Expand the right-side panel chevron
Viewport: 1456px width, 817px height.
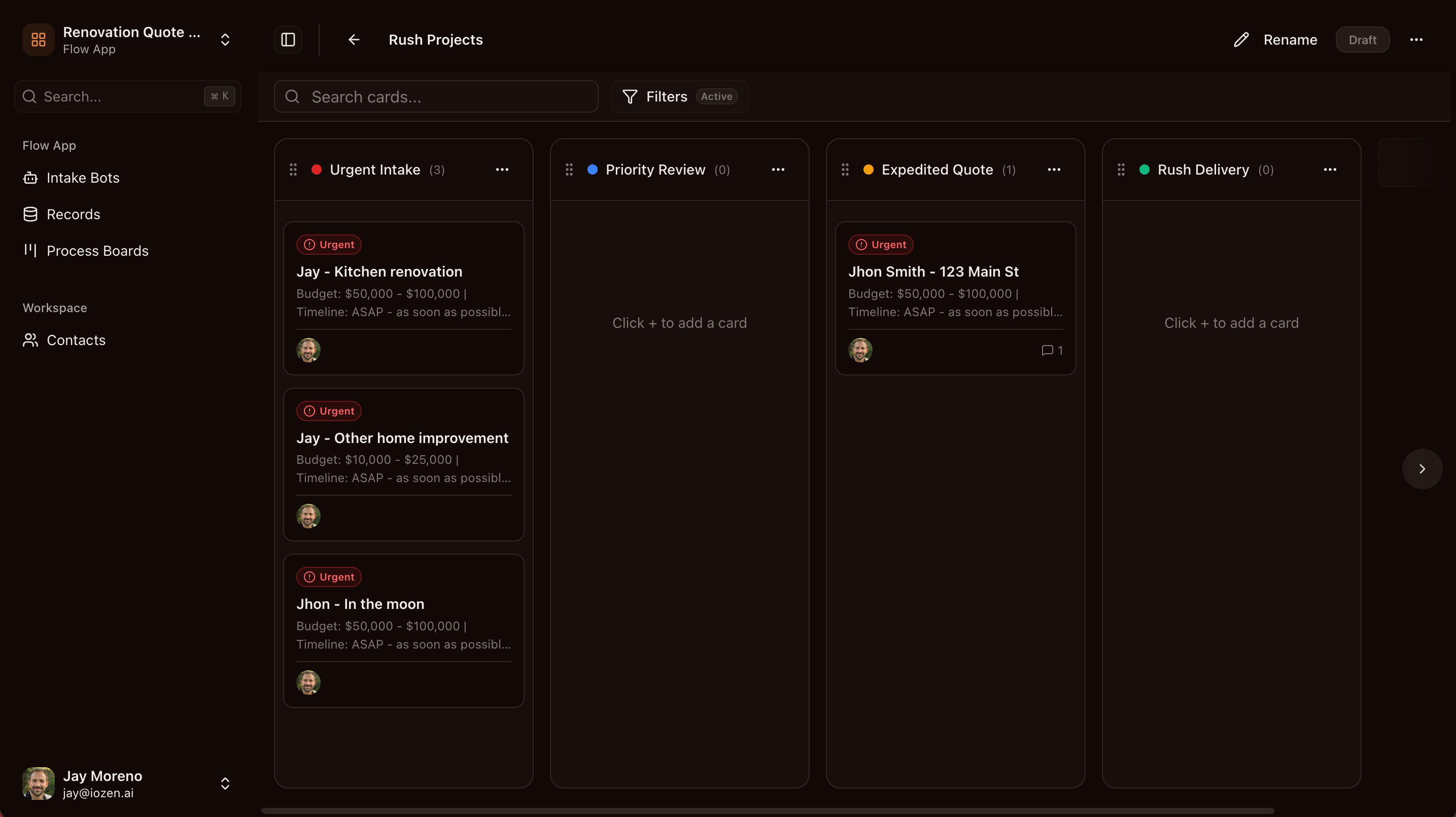(1422, 468)
